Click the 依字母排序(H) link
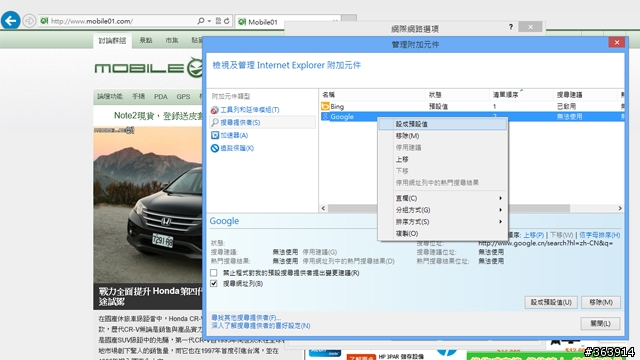Viewport: 640px width, 360px height. click(x=600, y=235)
